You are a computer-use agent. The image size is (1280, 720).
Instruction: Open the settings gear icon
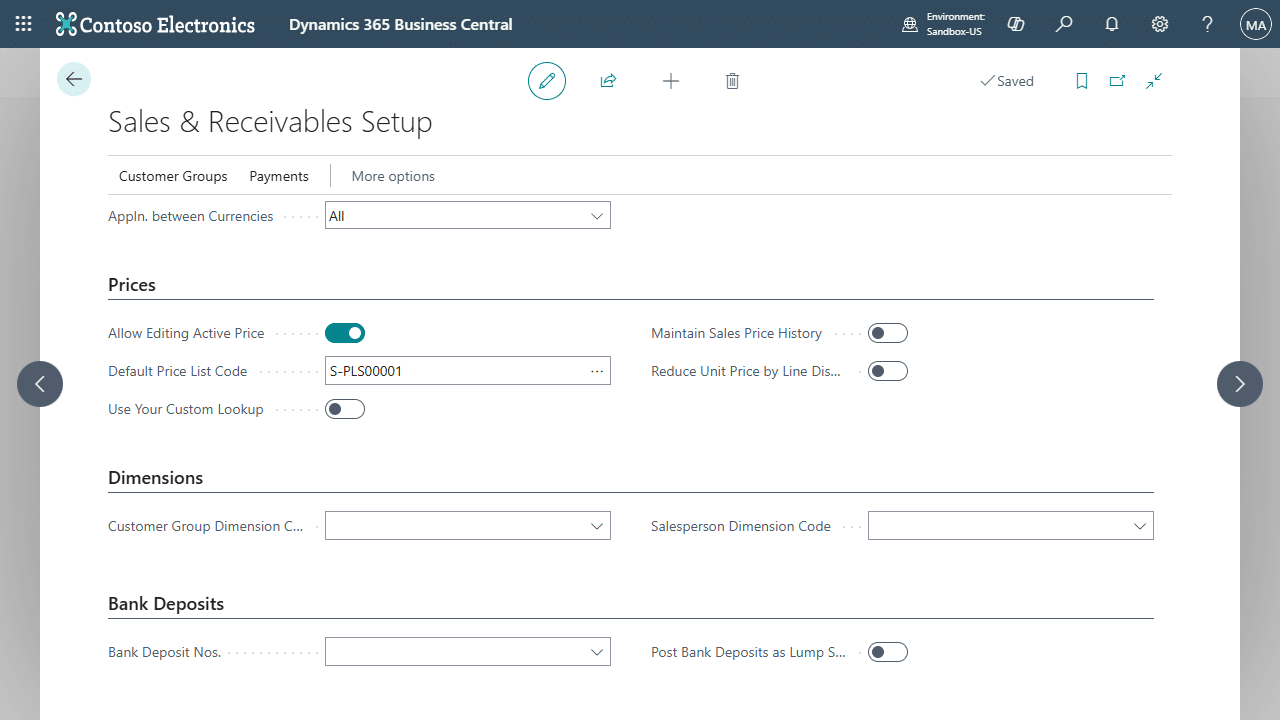tap(1160, 24)
